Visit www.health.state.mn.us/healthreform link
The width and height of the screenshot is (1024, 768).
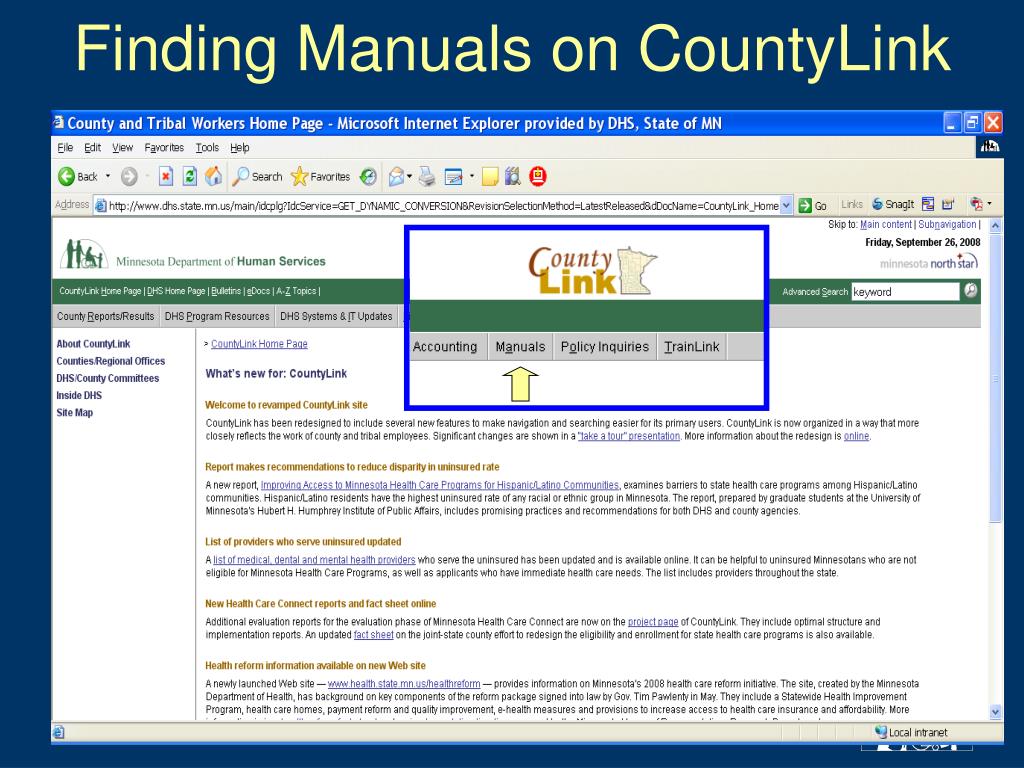click(x=404, y=684)
